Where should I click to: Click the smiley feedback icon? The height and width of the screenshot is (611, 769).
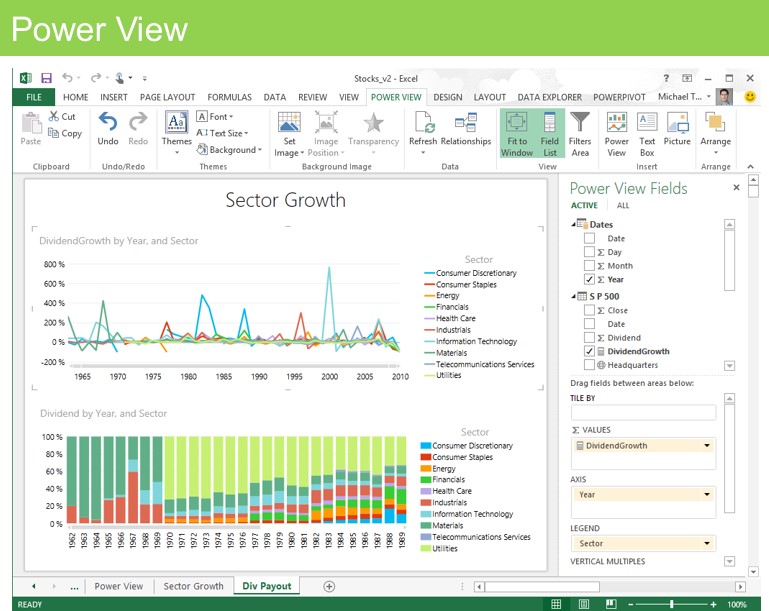(x=750, y=97)
